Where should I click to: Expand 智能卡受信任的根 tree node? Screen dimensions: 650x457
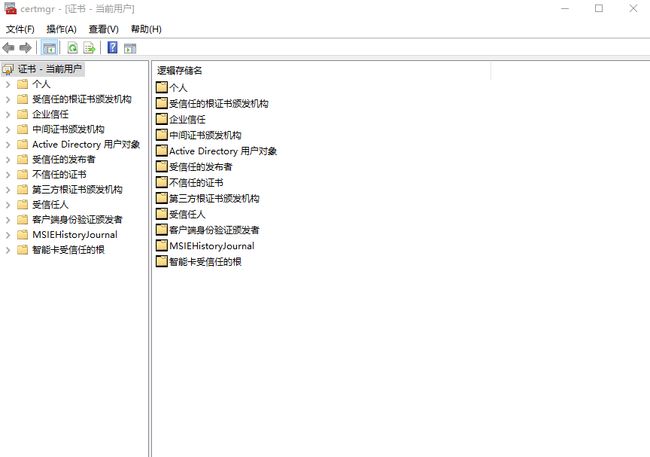coord(8,250)
